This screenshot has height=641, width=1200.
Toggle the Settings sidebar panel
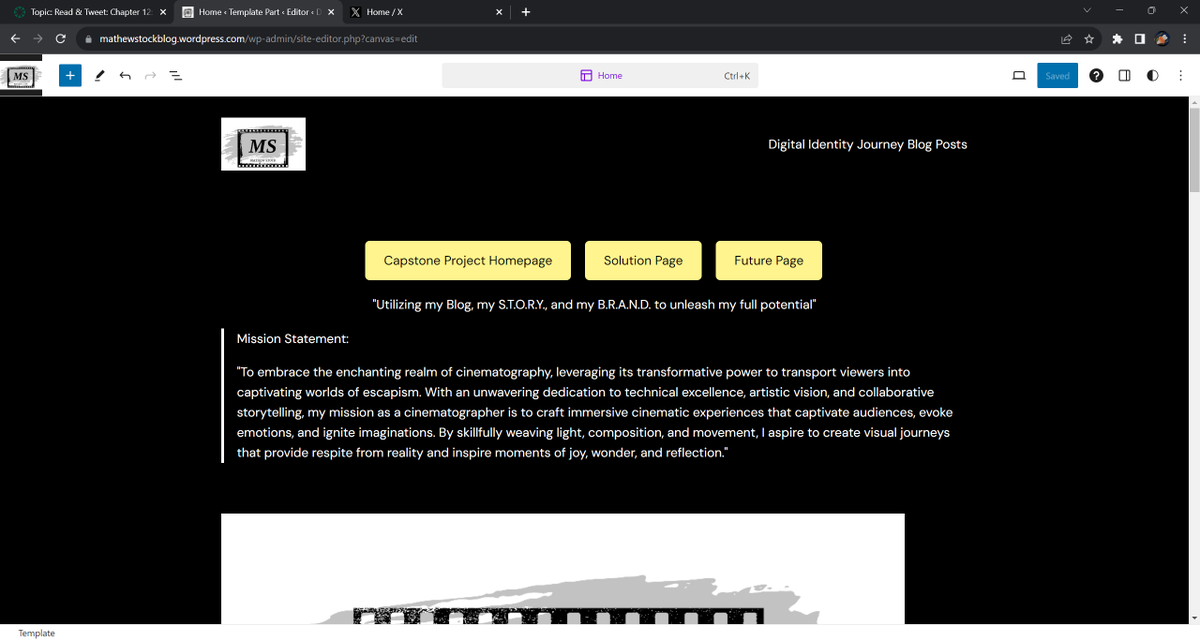pos(1124,75)
